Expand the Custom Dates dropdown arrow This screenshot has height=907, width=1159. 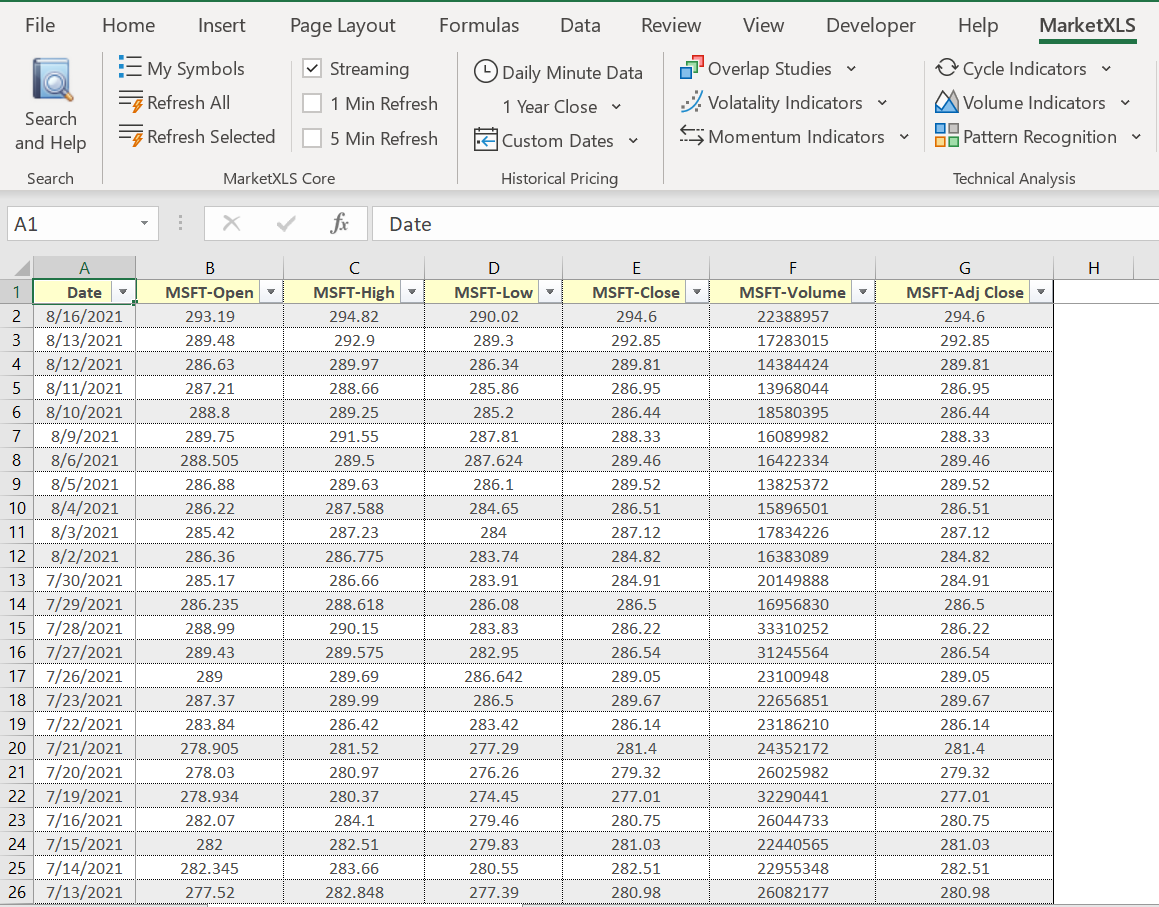(633, 140)
